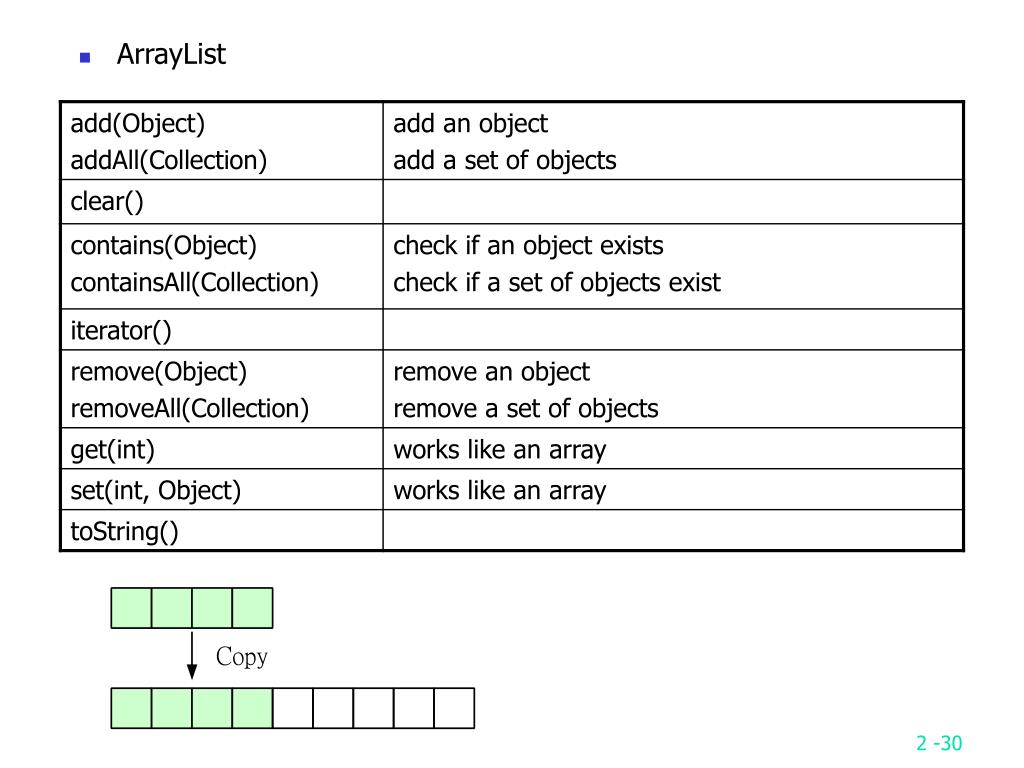Click containsAll(Collection) in the table
The image size is (1024, 768).
pyautogui.click(x=195, y=283)
